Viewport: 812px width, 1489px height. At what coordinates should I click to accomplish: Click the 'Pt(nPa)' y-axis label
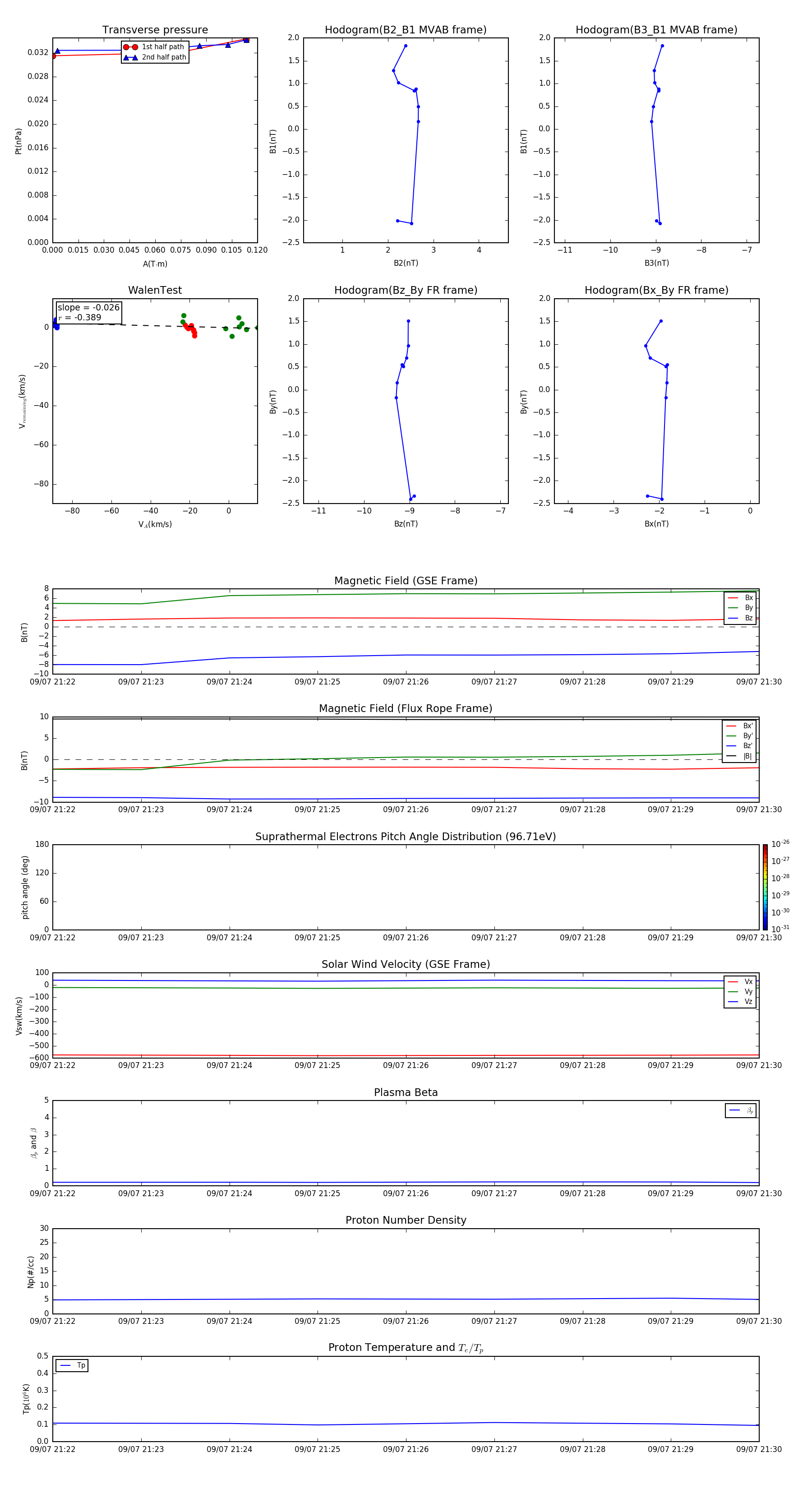pyautogui.click(x=18, y=141)
